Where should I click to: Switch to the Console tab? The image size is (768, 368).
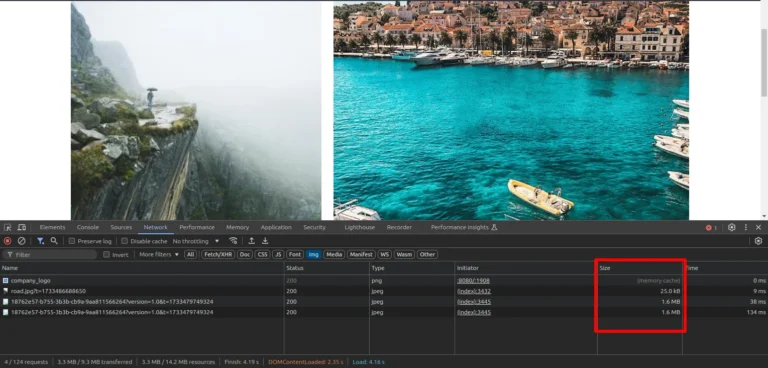(88, 227)
